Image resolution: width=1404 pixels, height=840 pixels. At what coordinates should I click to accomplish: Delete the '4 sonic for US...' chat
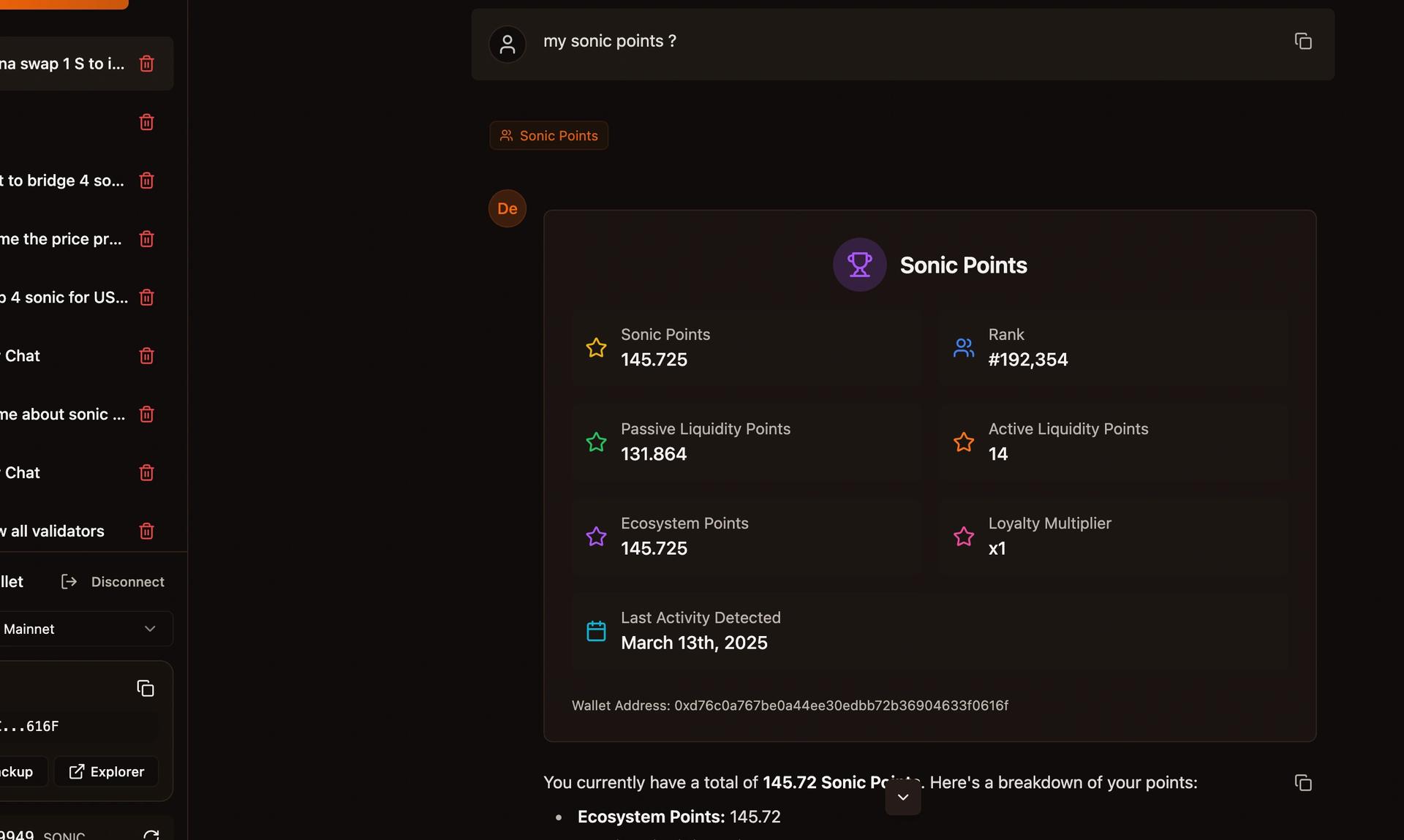point(146,298)
